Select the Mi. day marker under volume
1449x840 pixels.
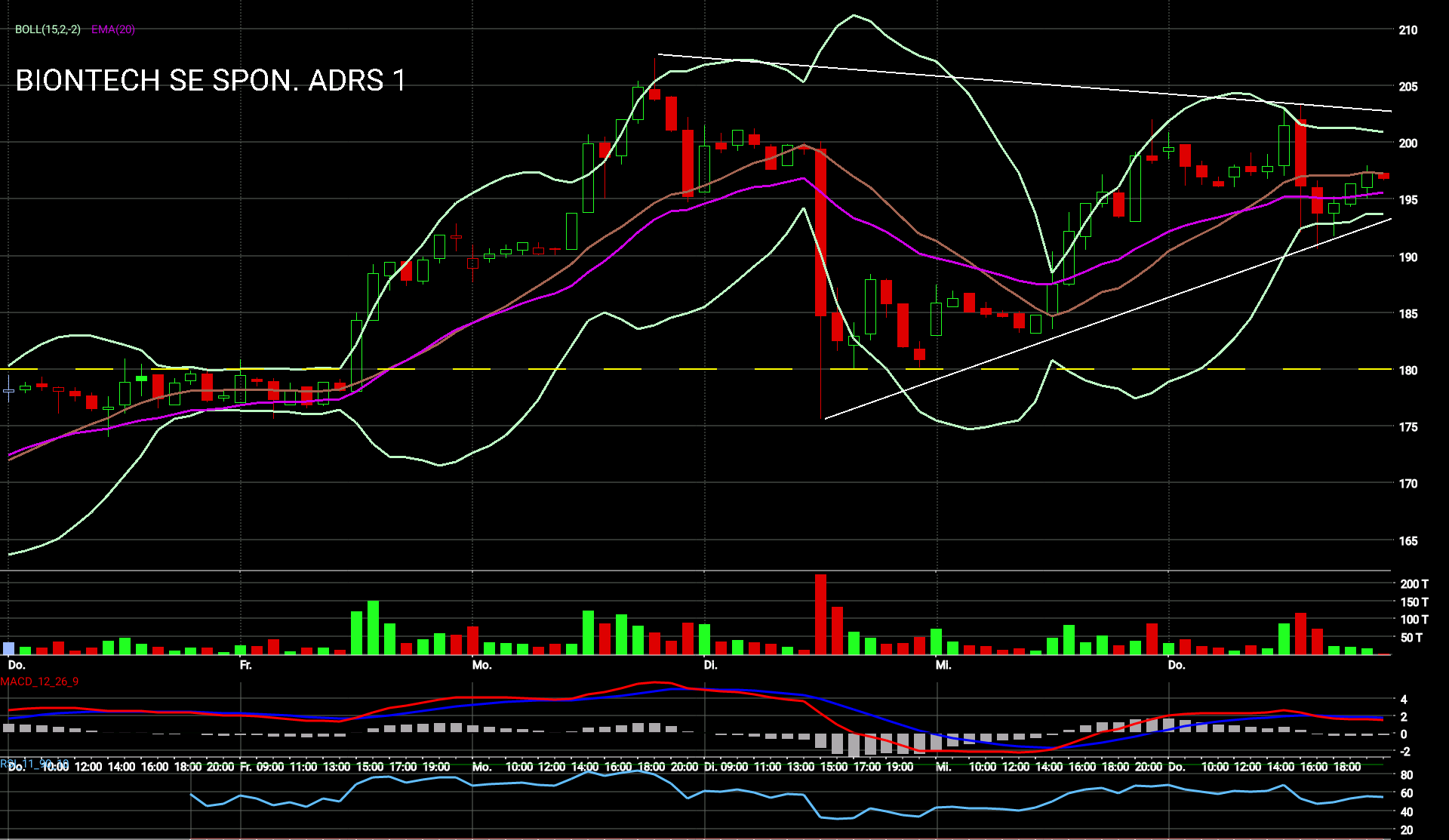943,665
